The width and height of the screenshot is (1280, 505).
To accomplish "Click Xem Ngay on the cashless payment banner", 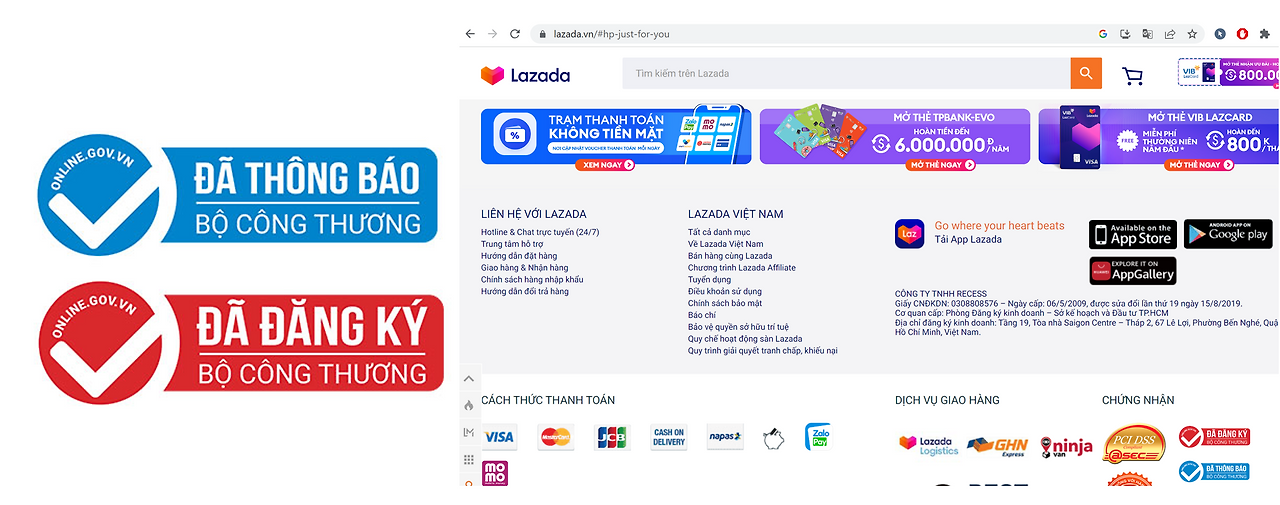I will click(605, 165).
